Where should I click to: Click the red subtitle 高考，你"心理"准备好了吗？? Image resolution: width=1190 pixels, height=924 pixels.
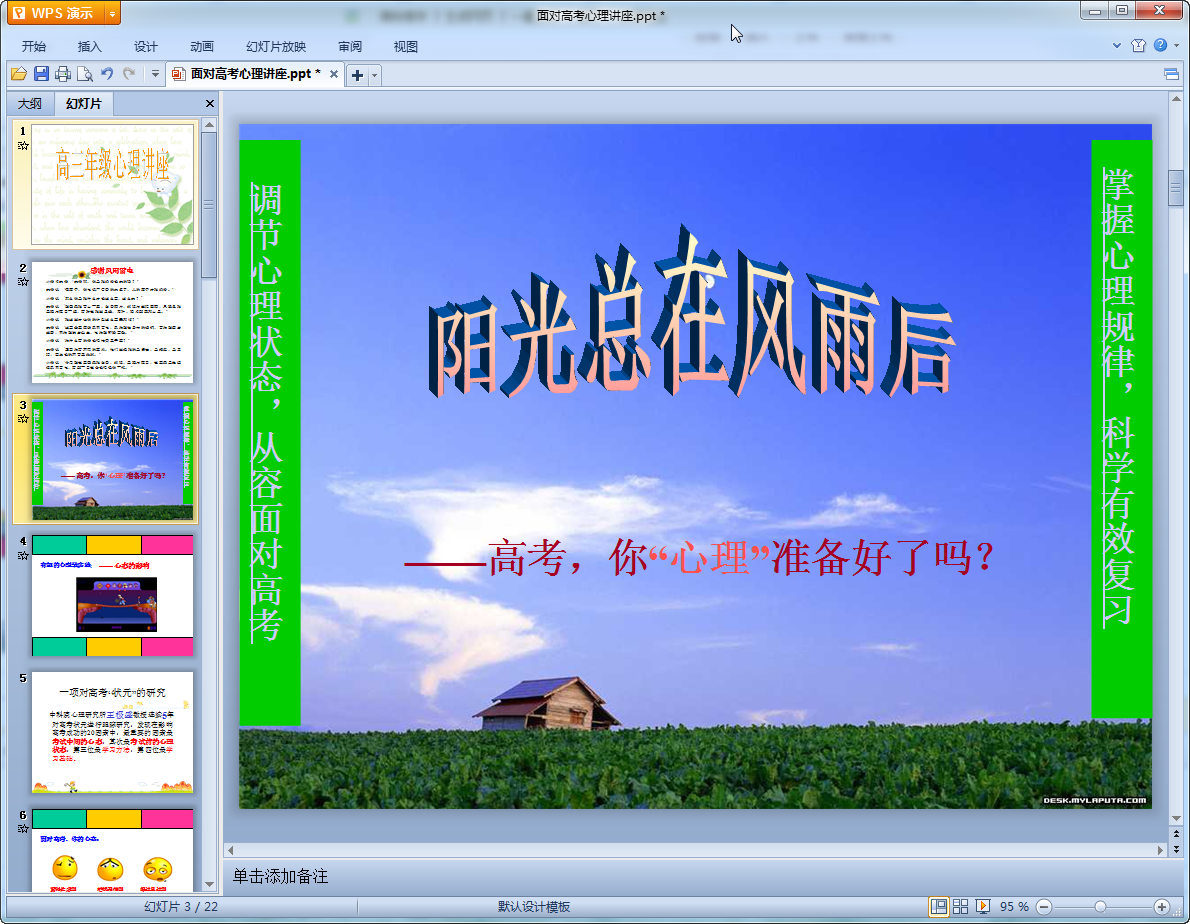(x=698, y=558)
